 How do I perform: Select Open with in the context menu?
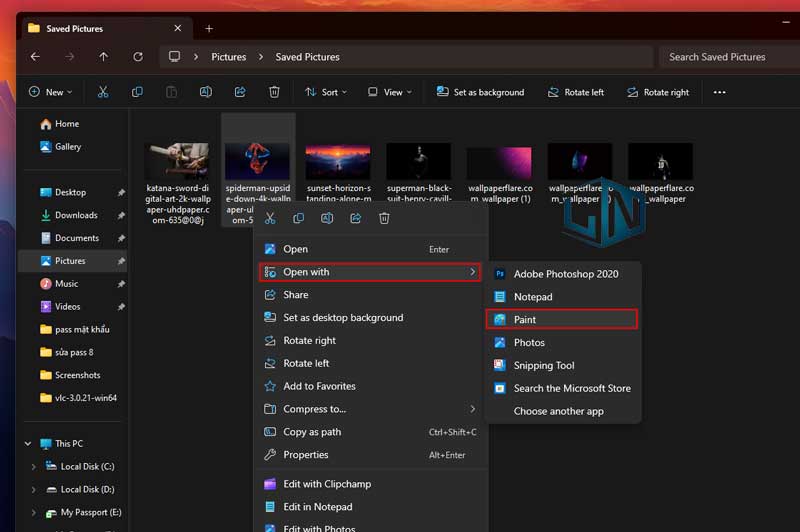pyautogui.click(x=370, y=272)
